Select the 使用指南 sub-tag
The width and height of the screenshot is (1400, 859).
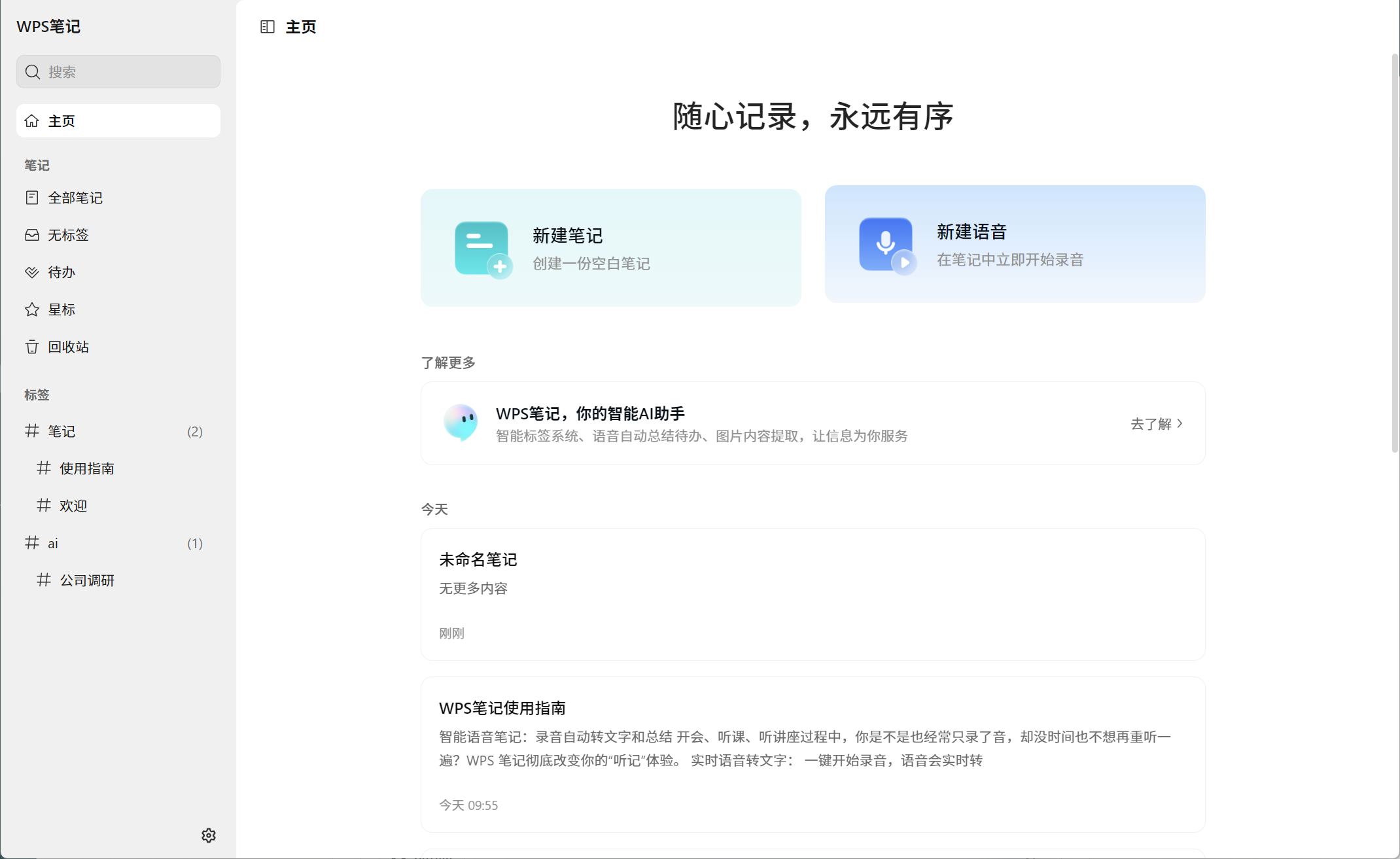point(118,468)
